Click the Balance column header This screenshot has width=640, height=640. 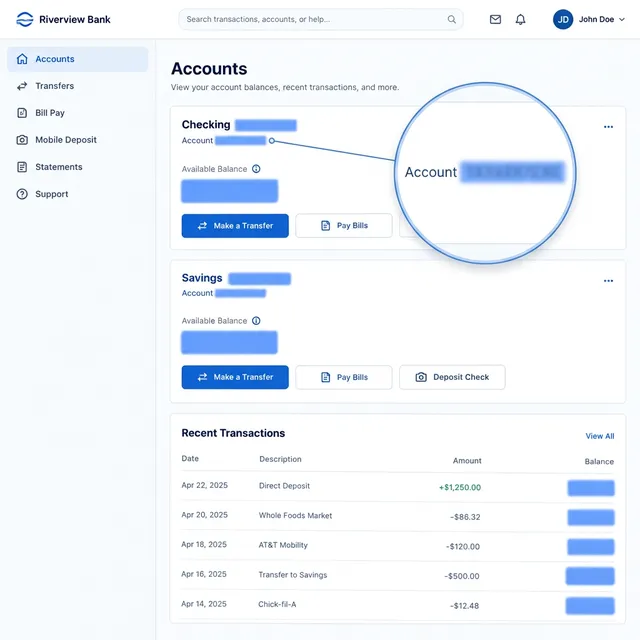[x=599, y=462]
